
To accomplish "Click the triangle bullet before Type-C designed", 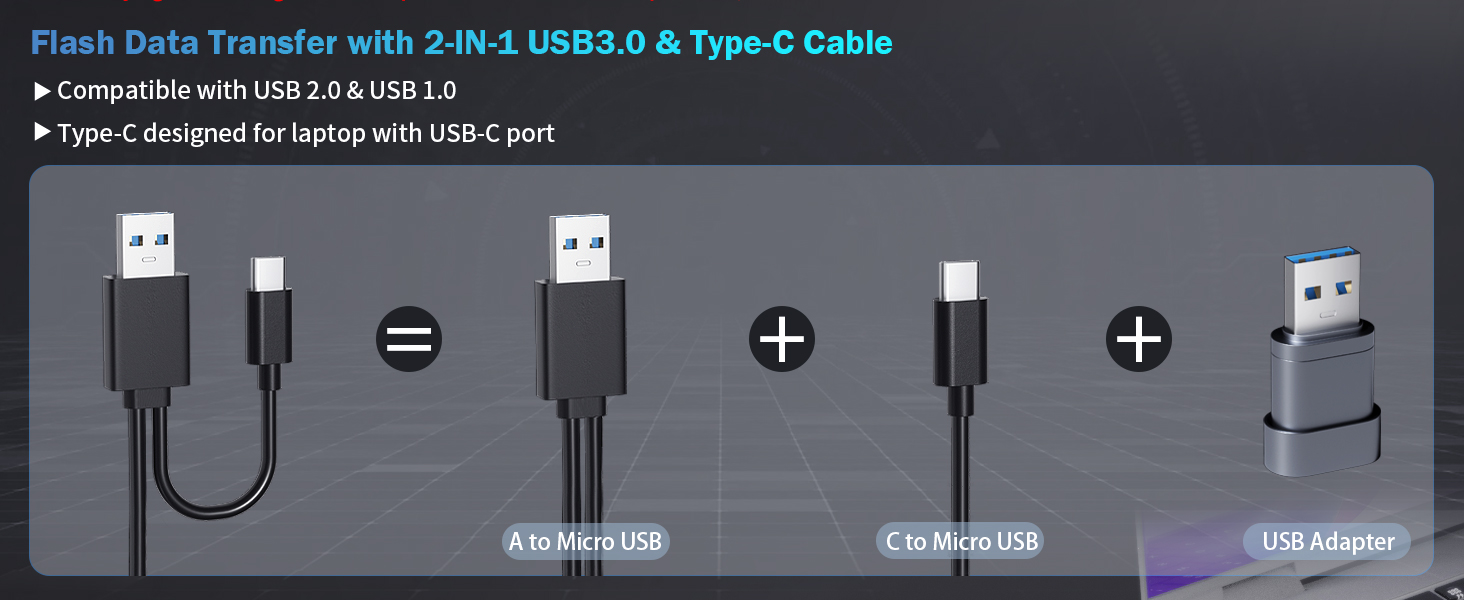I will [x=42, y=132].
